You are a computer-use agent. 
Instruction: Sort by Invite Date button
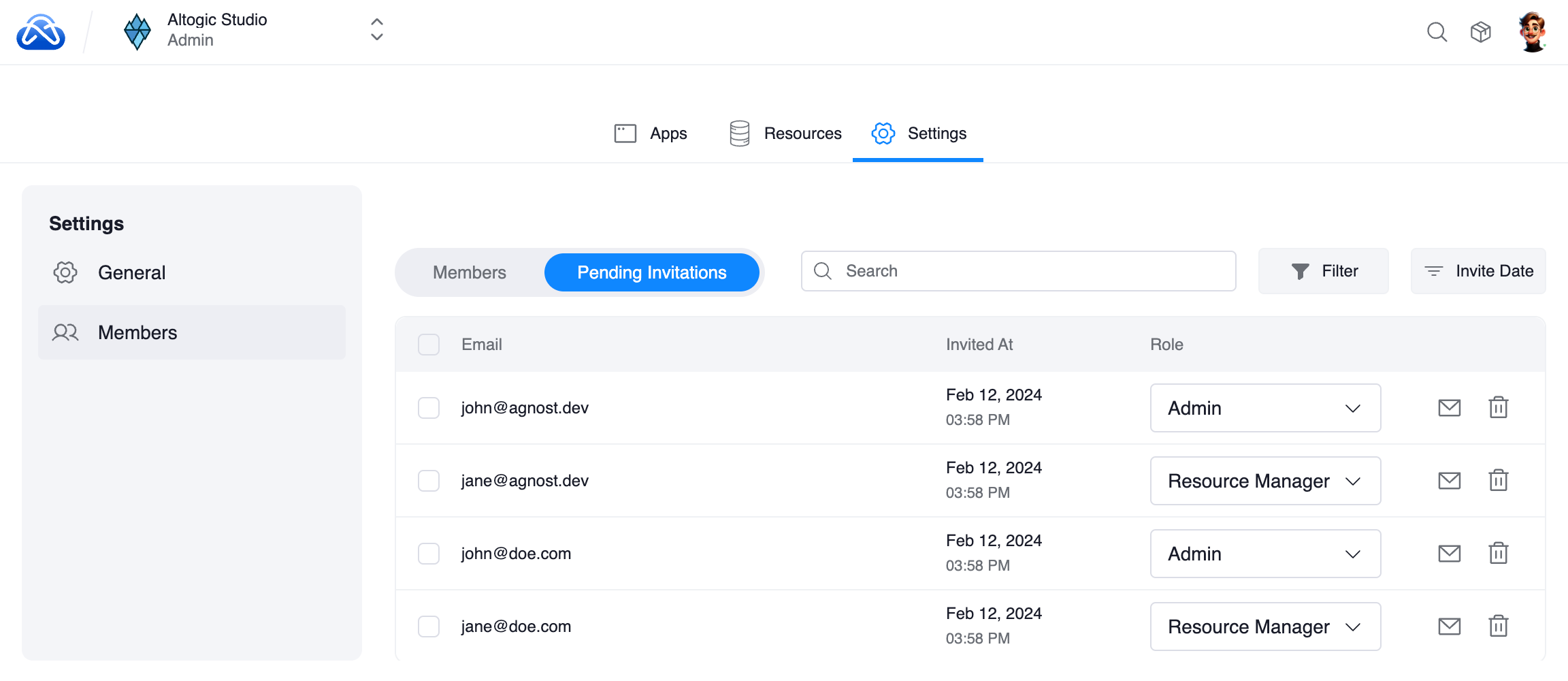tap(1478, 271)
